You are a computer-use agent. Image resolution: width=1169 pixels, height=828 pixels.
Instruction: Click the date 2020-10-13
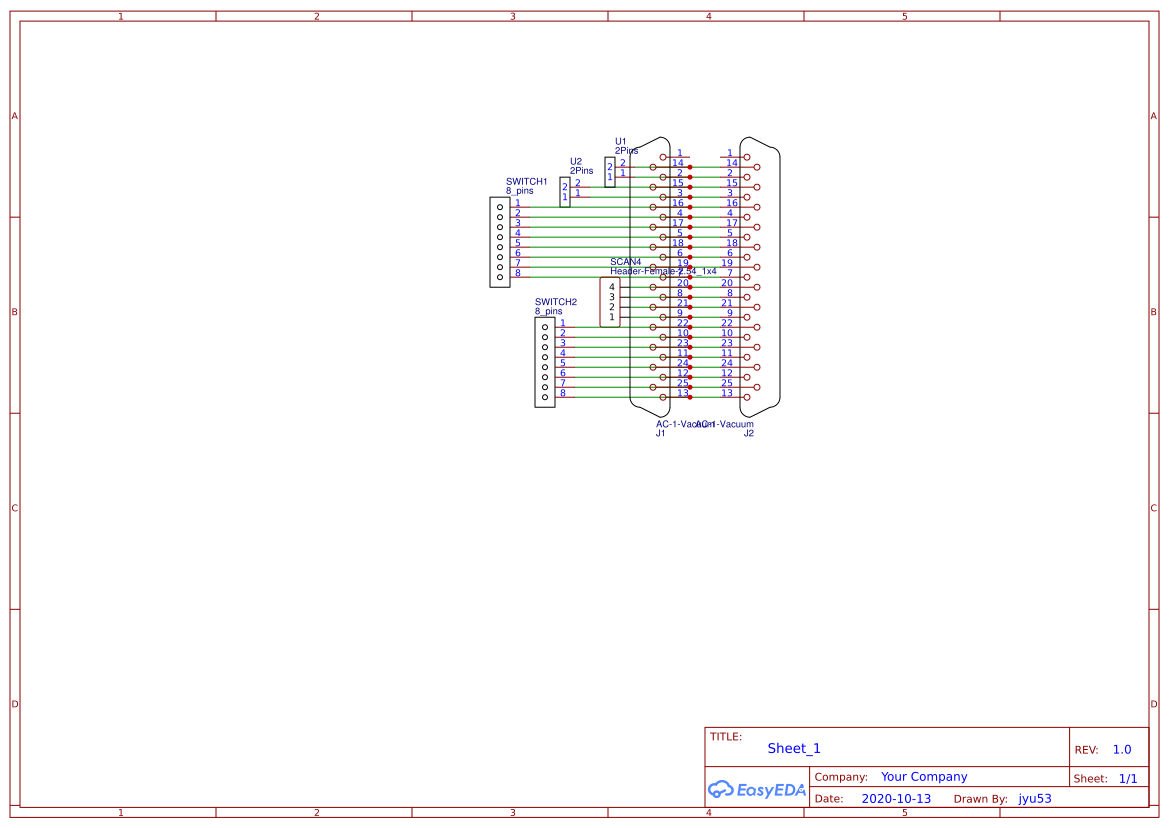pyautogui.click(x=897, y=798)
